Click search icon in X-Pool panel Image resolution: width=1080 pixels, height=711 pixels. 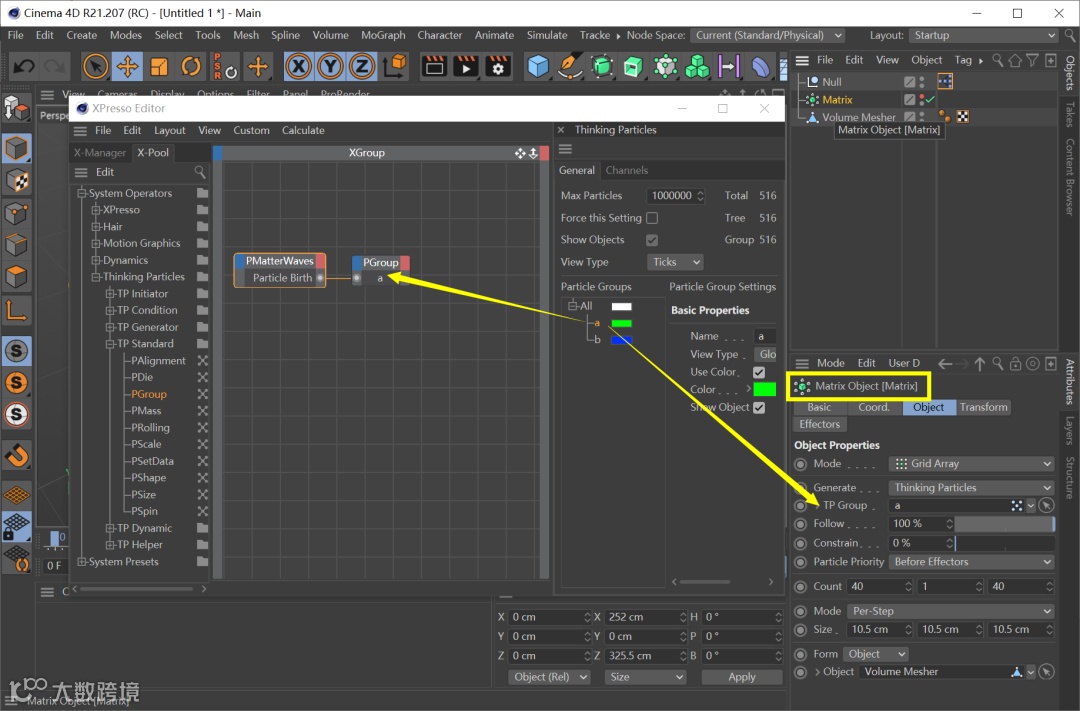click(200, 172)
